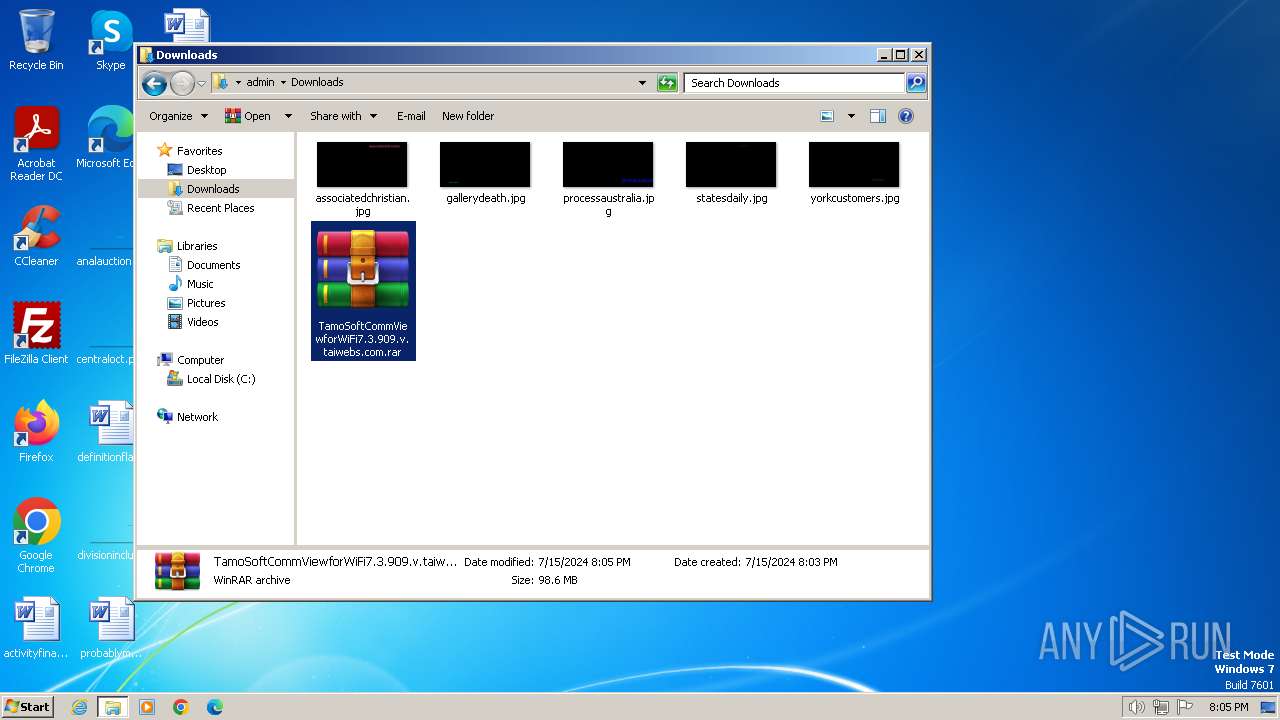Image resolution: width=1280 pixels, height=720 pixels.
Task: Expand the view options dropdown arrow
Action: (851, 116)
